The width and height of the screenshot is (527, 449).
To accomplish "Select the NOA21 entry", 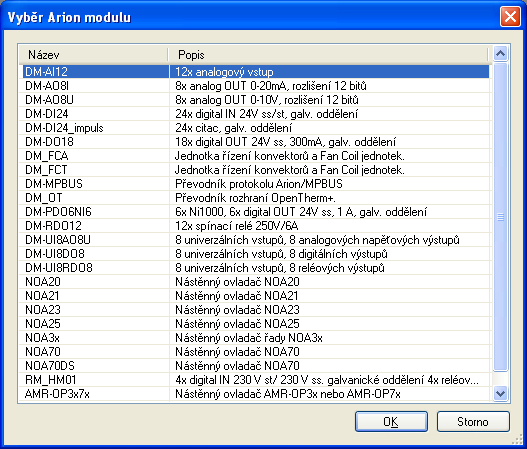I will (255, 296).
